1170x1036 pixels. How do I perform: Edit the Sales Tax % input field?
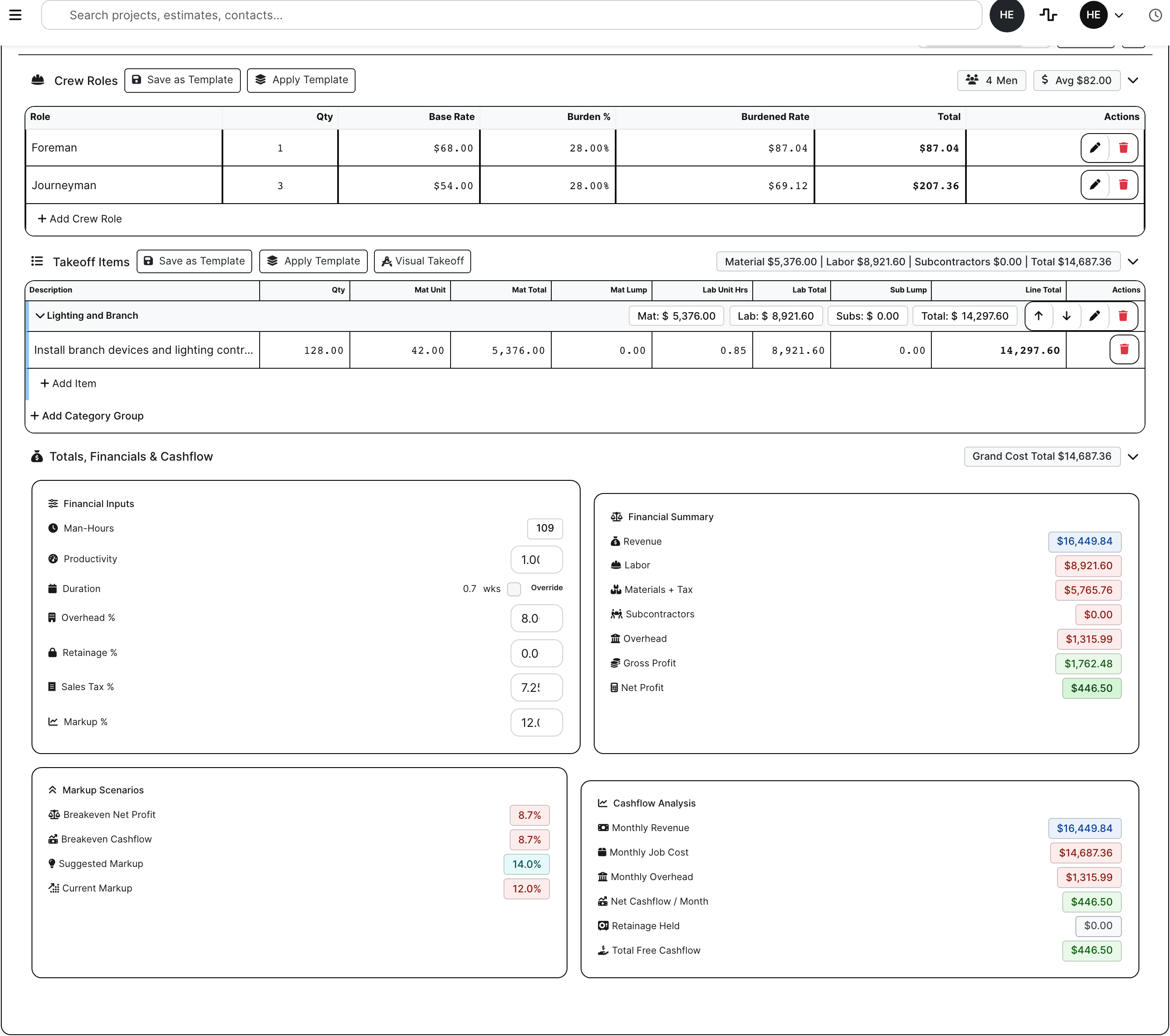[536, 687]
